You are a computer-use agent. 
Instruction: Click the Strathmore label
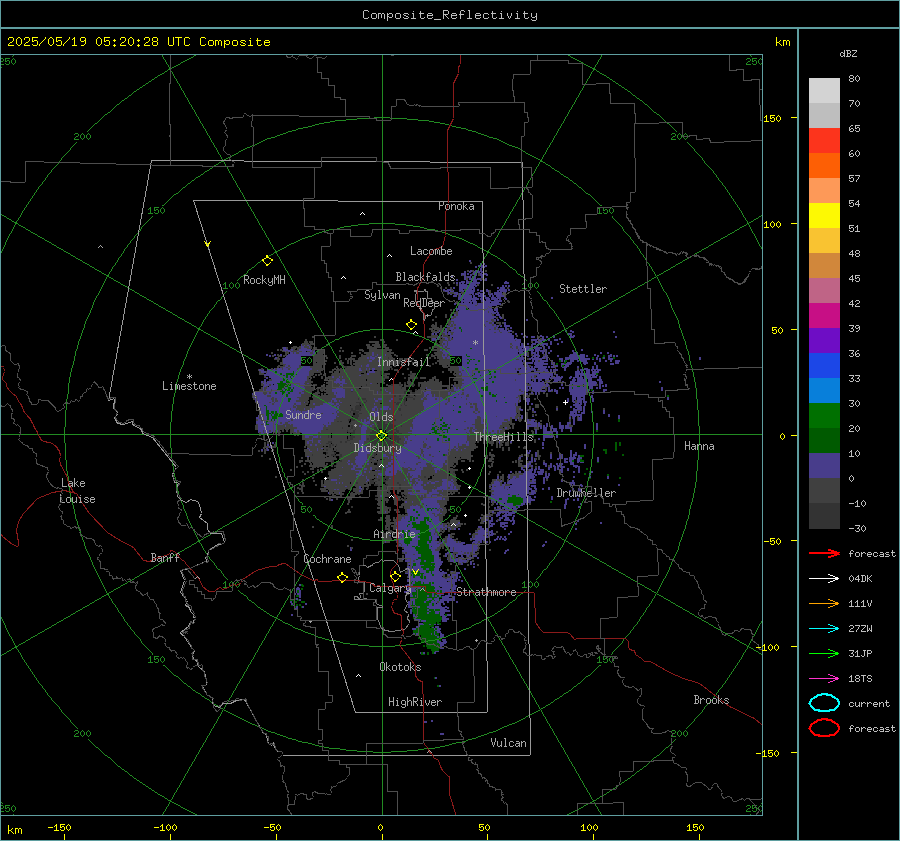coord(486,592)
